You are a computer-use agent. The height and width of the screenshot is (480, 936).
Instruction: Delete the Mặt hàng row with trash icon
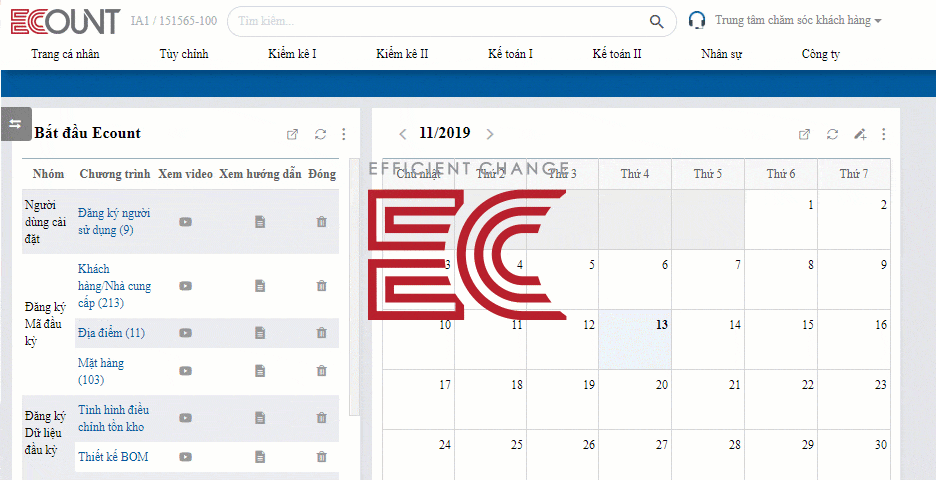[321, 371]
